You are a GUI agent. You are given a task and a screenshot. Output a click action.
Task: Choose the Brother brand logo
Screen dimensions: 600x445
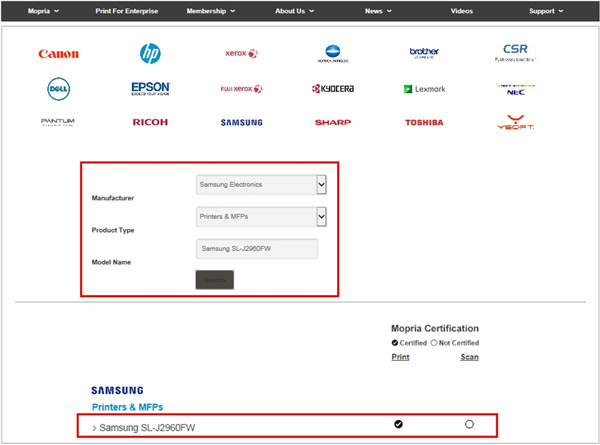point(424,53)
